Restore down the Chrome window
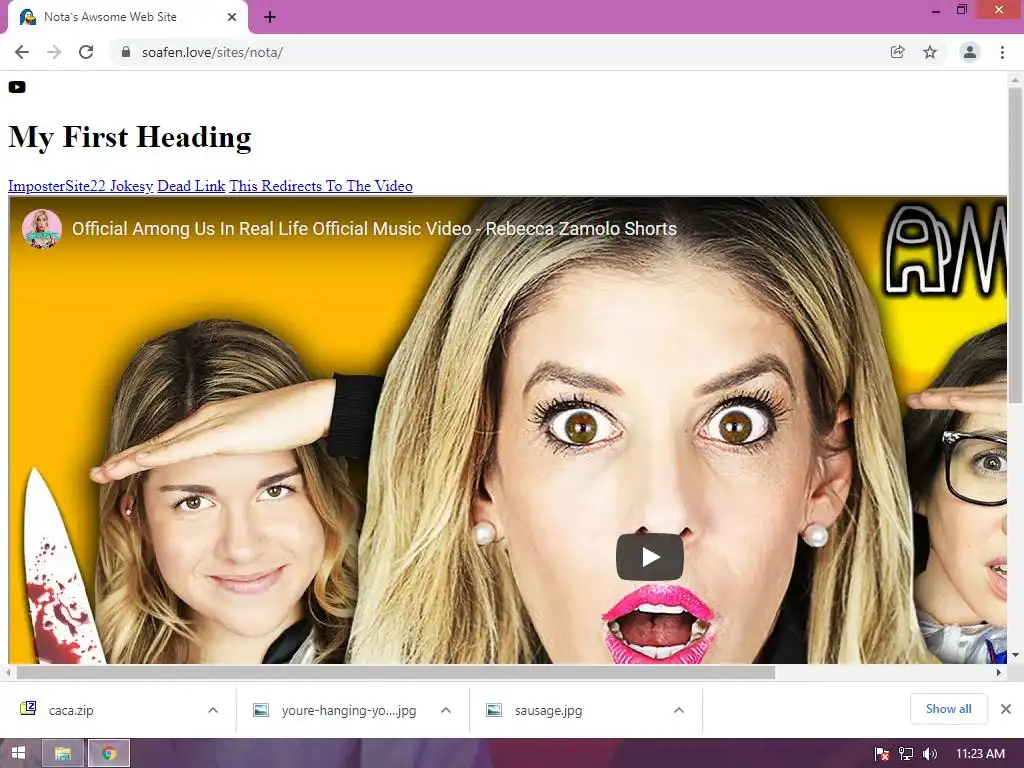Screen dimensions: 1024x768 pyautogui.click(x=961, y=10)
